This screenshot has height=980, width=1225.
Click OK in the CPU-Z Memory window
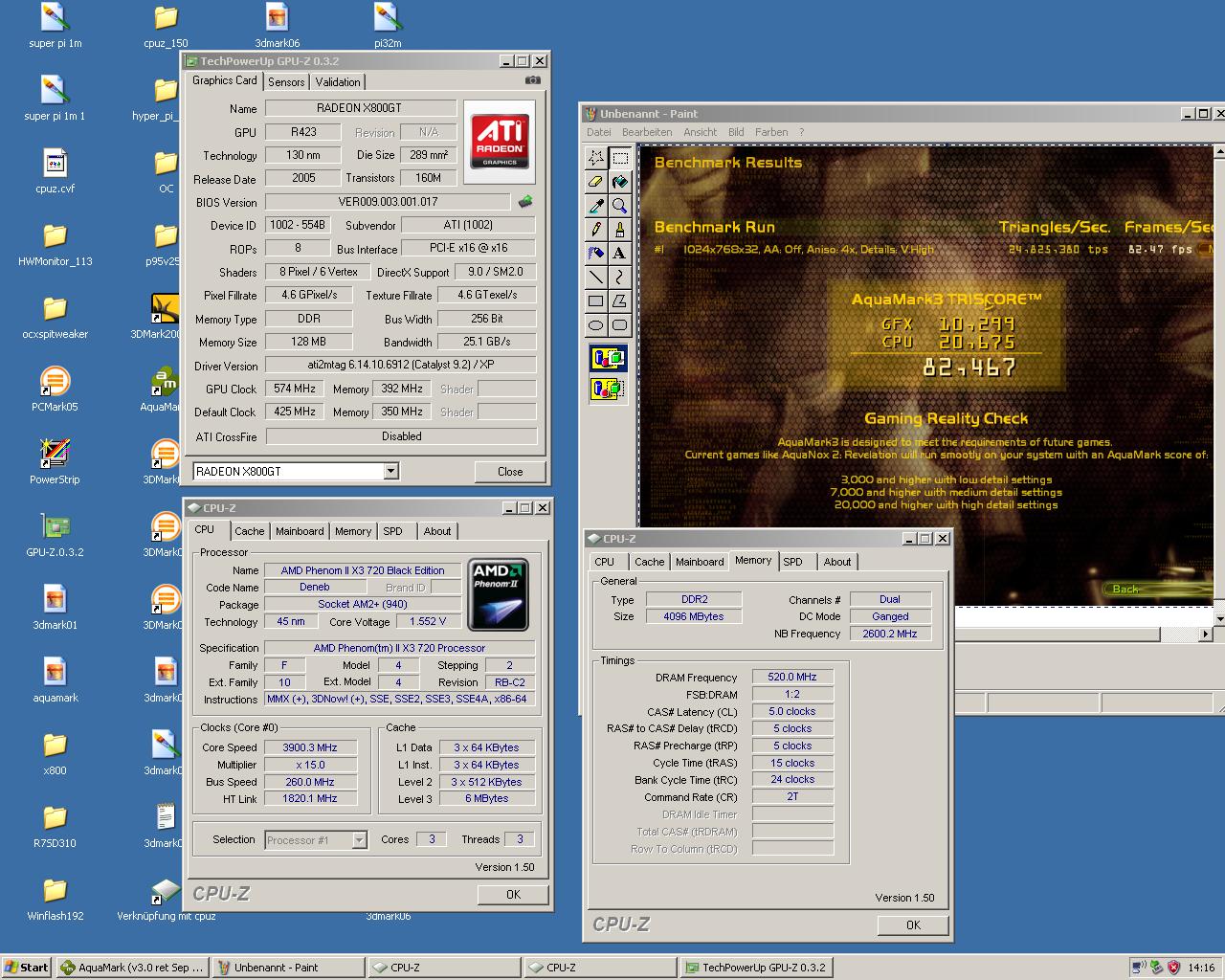click(x=913, y=924)
